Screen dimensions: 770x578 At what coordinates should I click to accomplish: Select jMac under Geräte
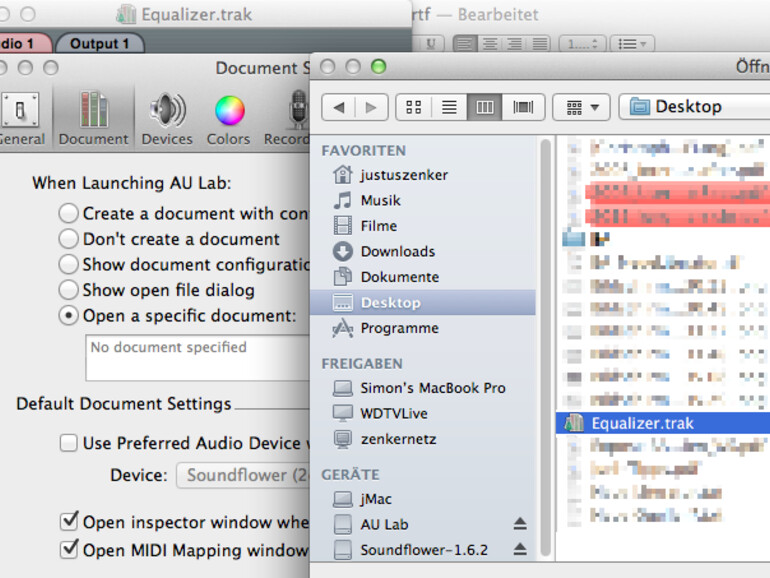click(362, 499)
